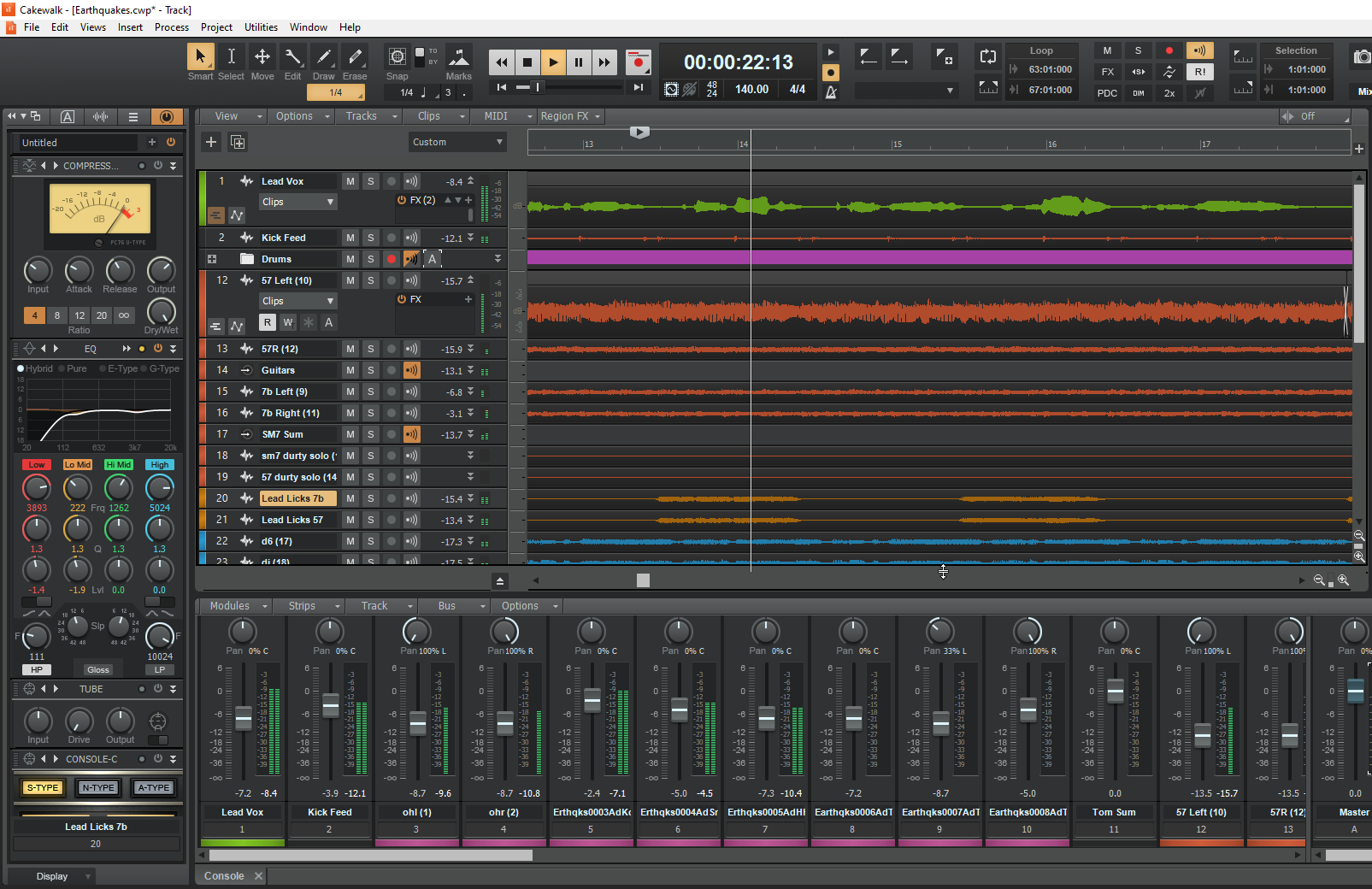
Task: Start playback with Play button
Action: [x=553, y=62]
